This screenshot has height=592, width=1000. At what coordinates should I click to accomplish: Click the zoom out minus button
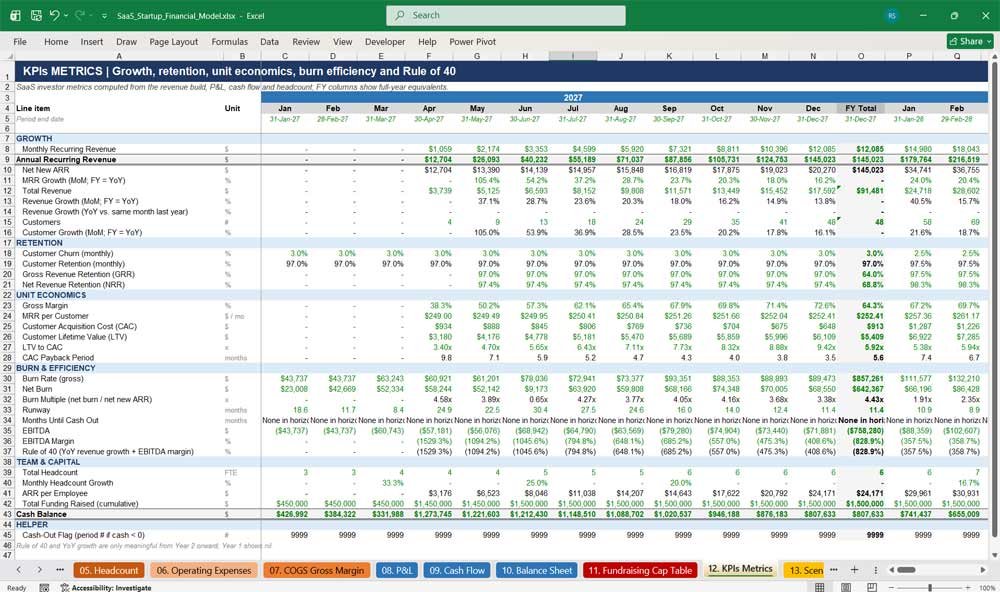pos(891,588)
